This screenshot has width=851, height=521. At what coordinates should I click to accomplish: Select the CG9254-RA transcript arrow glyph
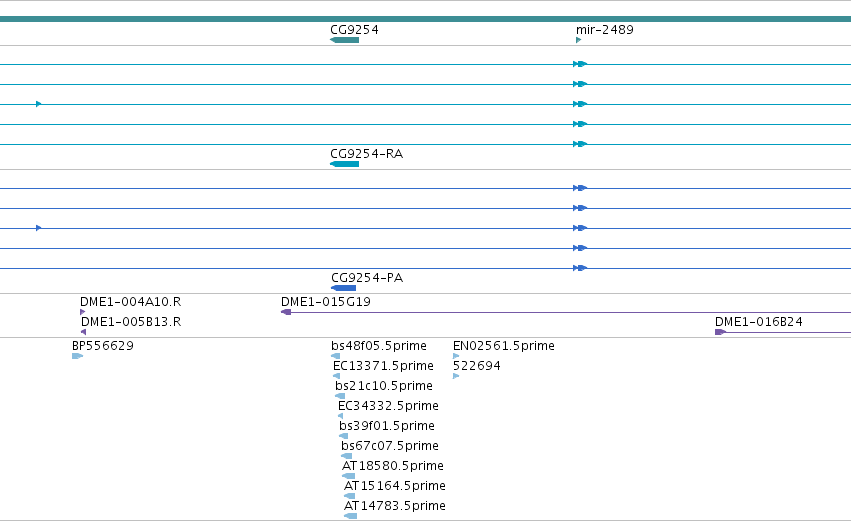click(x=344, y=164)
